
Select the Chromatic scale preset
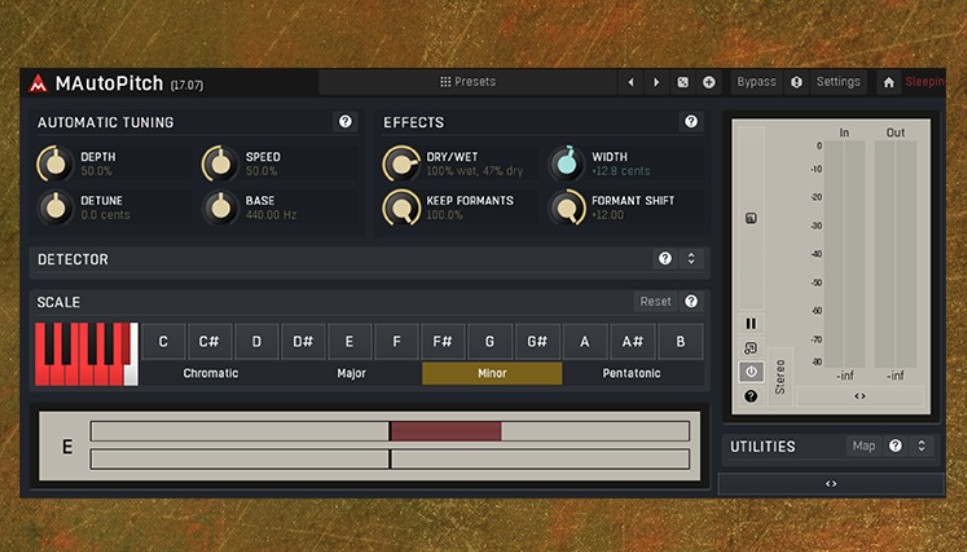211,373
